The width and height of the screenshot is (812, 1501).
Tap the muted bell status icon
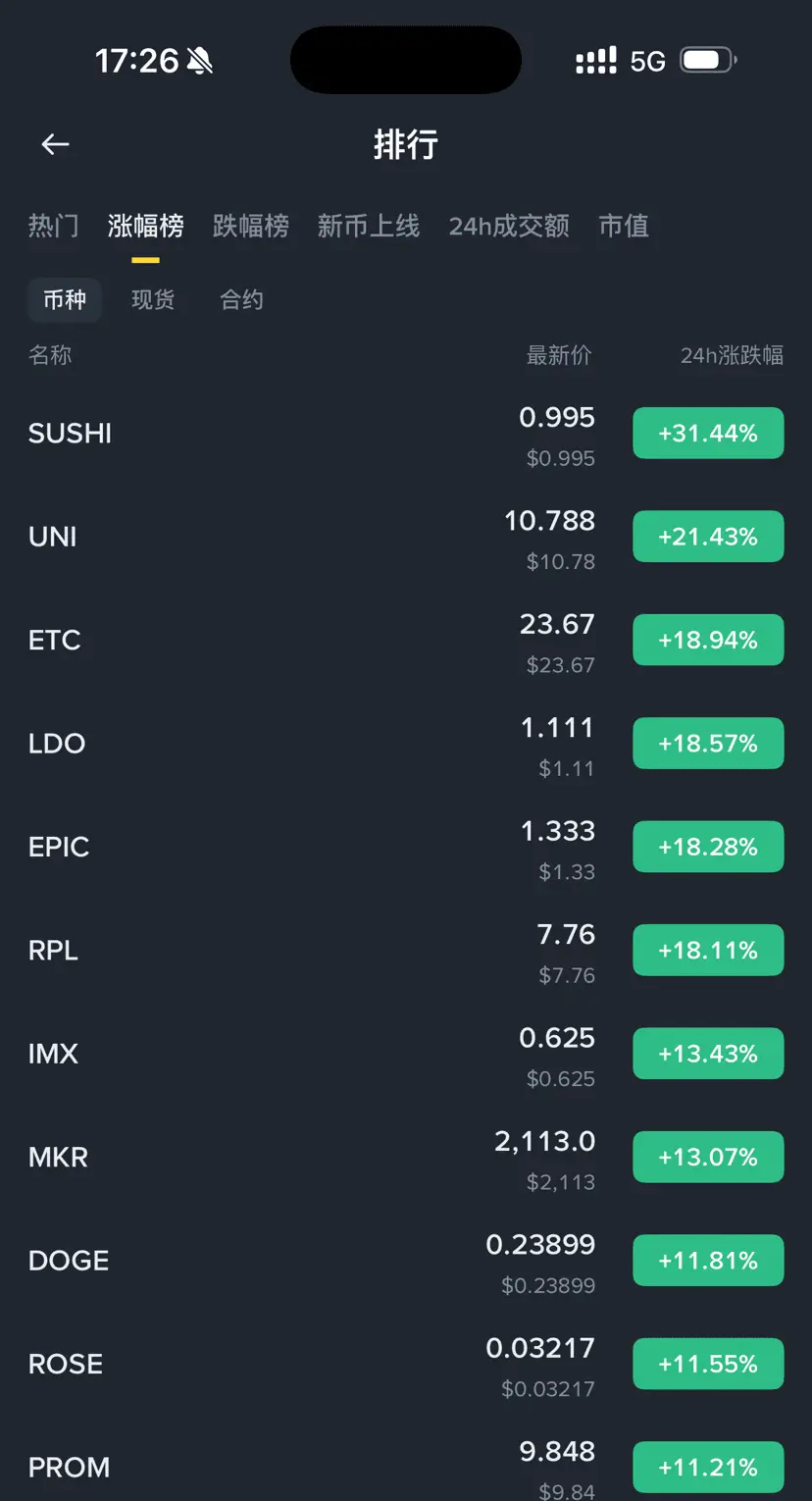tap(200, 61)
